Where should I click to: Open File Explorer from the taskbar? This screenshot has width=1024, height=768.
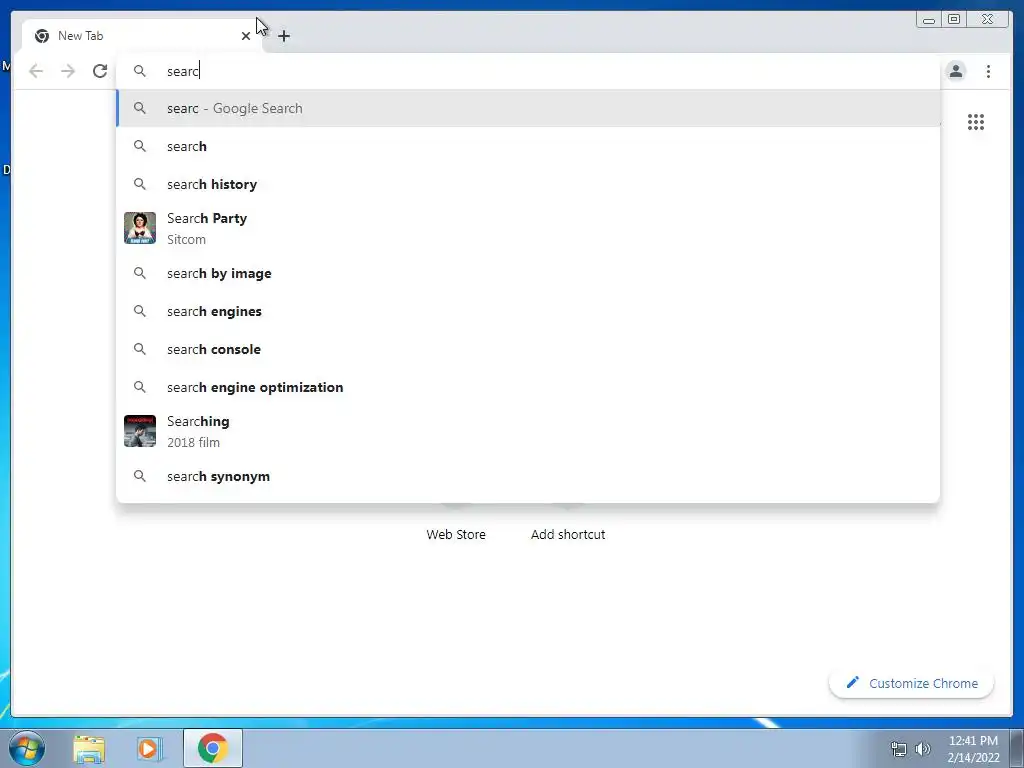tap(89, 748)
